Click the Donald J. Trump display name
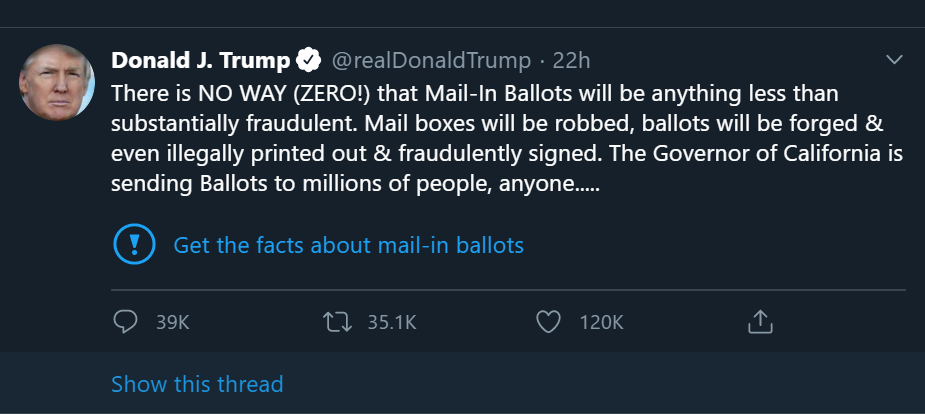Viewport: 925px width, 414px height. click(200, 61)
